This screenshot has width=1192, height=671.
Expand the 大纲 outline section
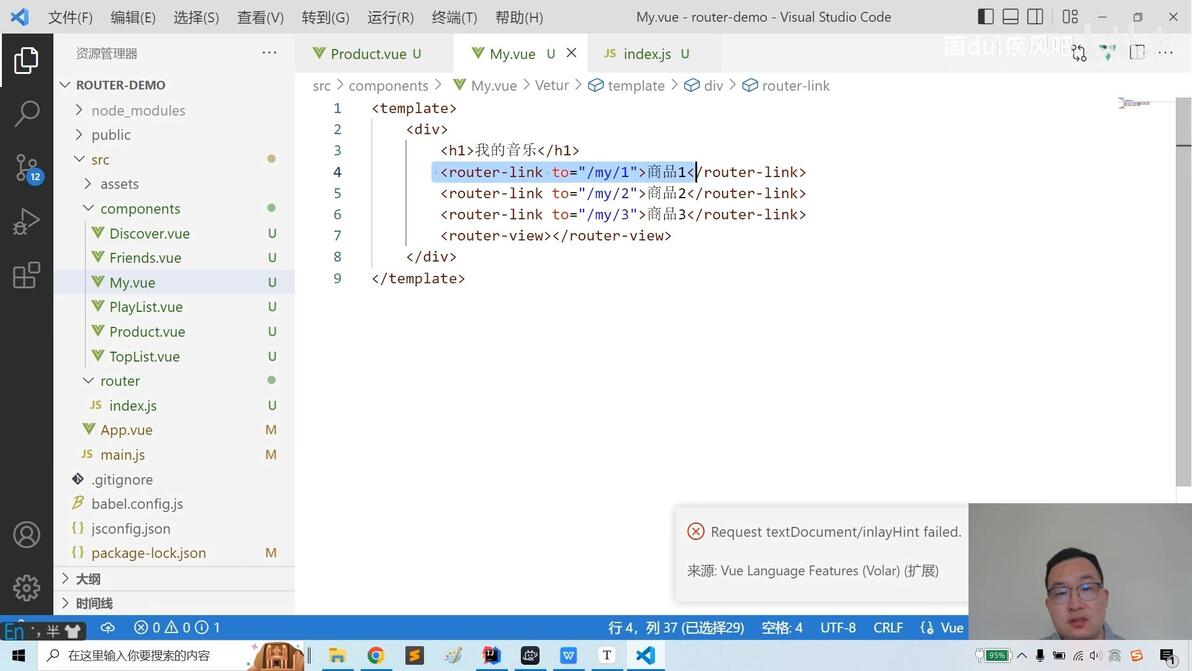click(x=87, y=579)
